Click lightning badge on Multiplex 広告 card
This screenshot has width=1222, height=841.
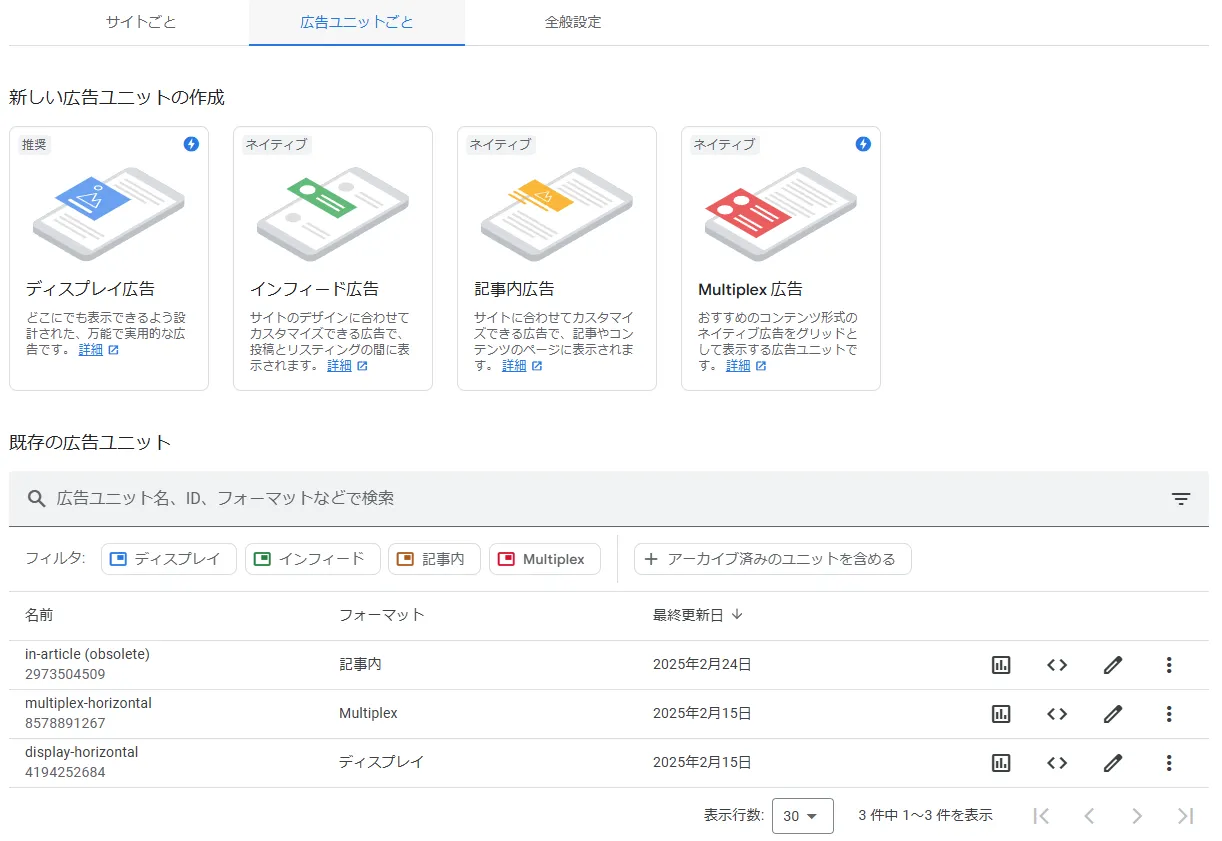point(863,144)
